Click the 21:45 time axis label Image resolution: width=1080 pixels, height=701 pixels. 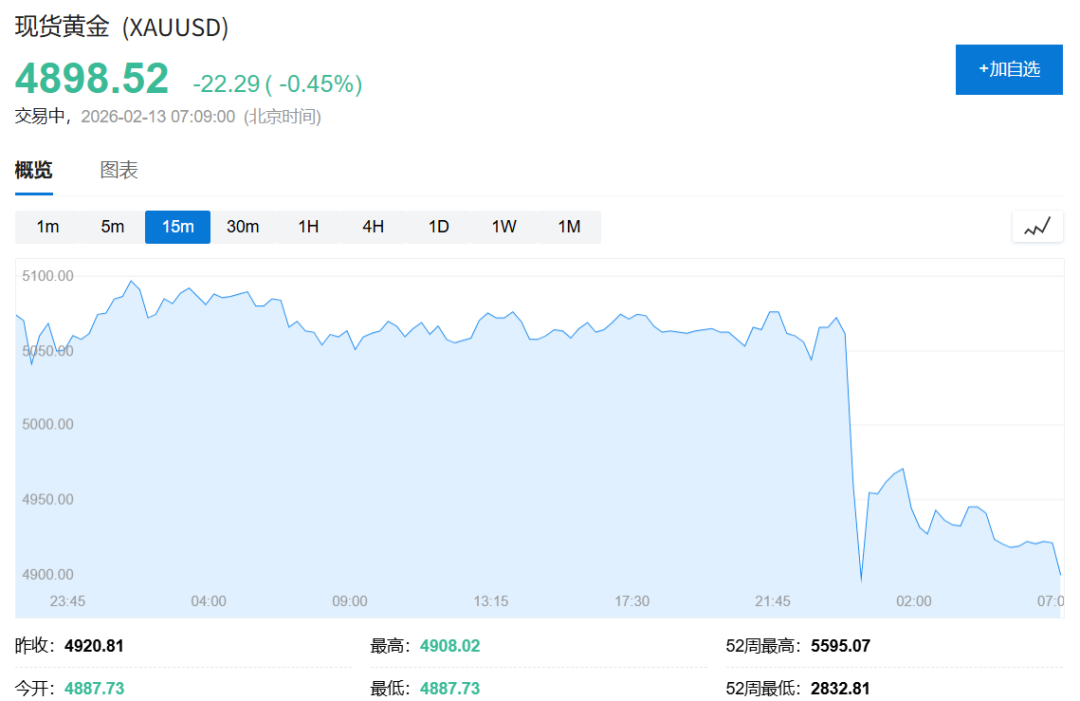(773, 601)
